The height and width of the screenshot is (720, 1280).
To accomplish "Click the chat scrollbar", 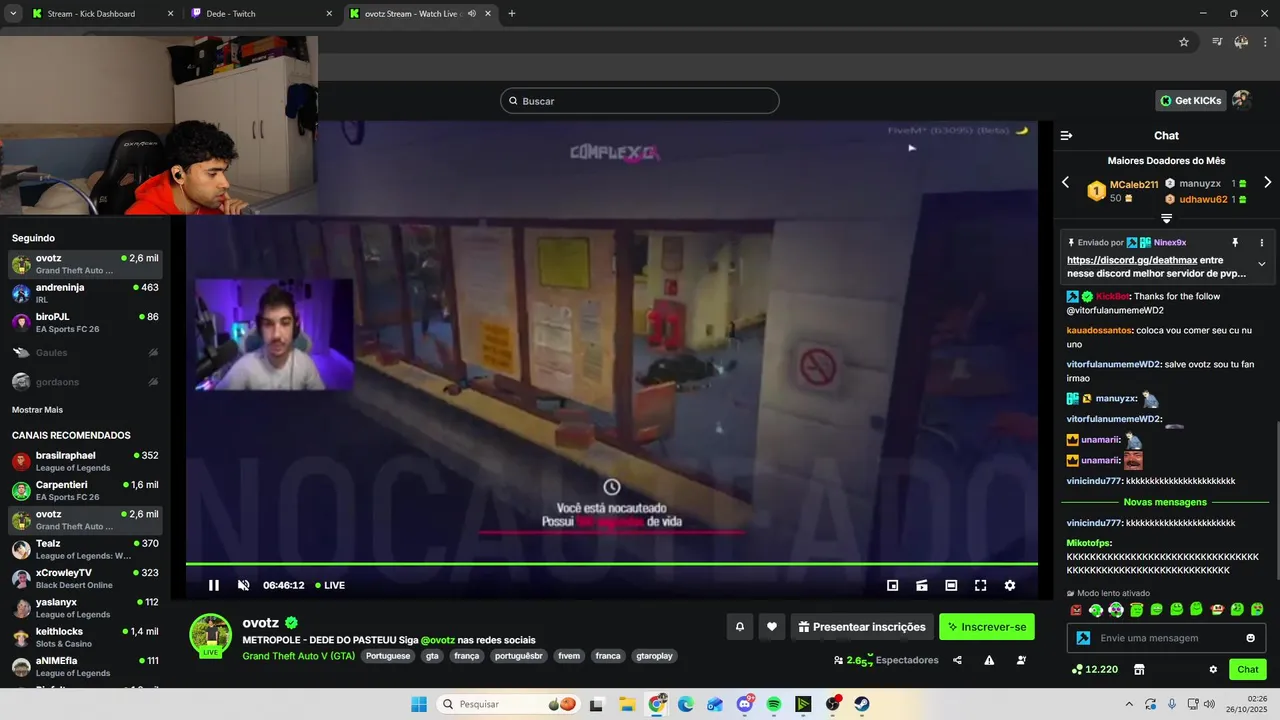I will pos(1277,500).
